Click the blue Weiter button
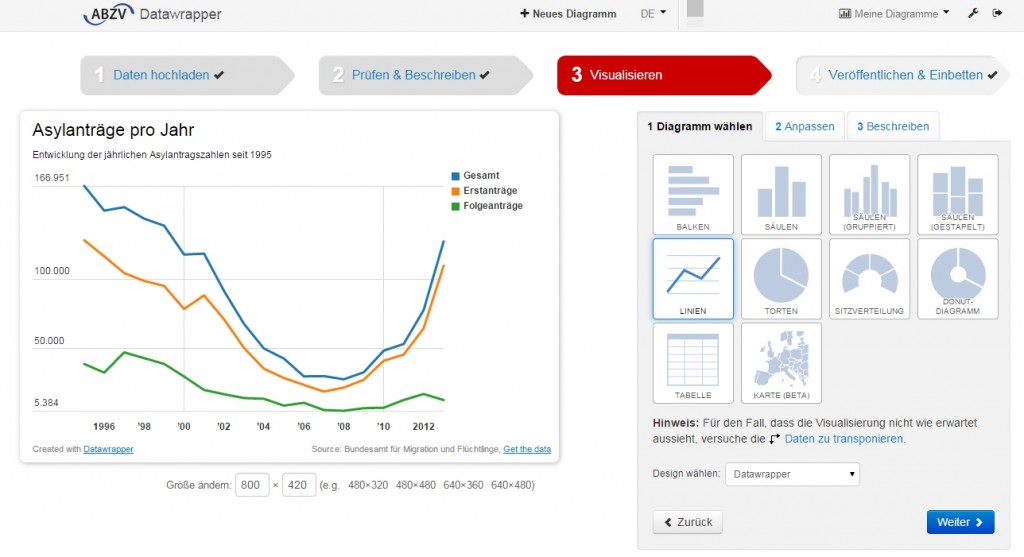The width and height of the screenshot is (1024, 557). pos(960,522)
